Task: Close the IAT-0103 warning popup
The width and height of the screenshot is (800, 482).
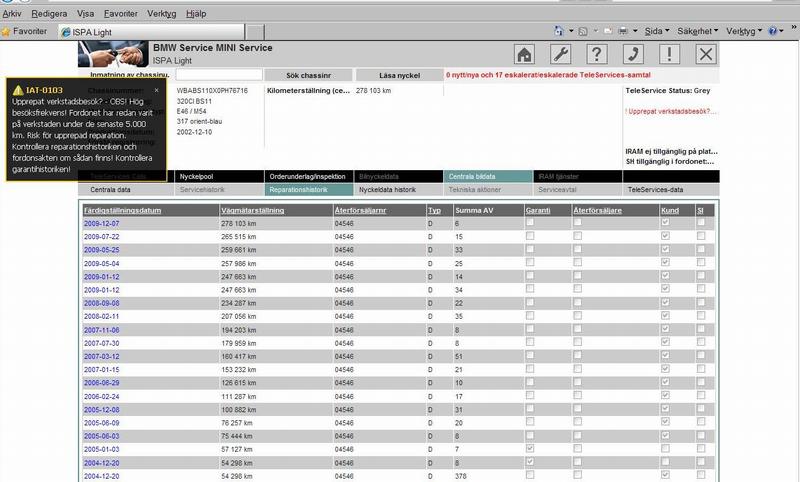Action: [x=156, y=90]
